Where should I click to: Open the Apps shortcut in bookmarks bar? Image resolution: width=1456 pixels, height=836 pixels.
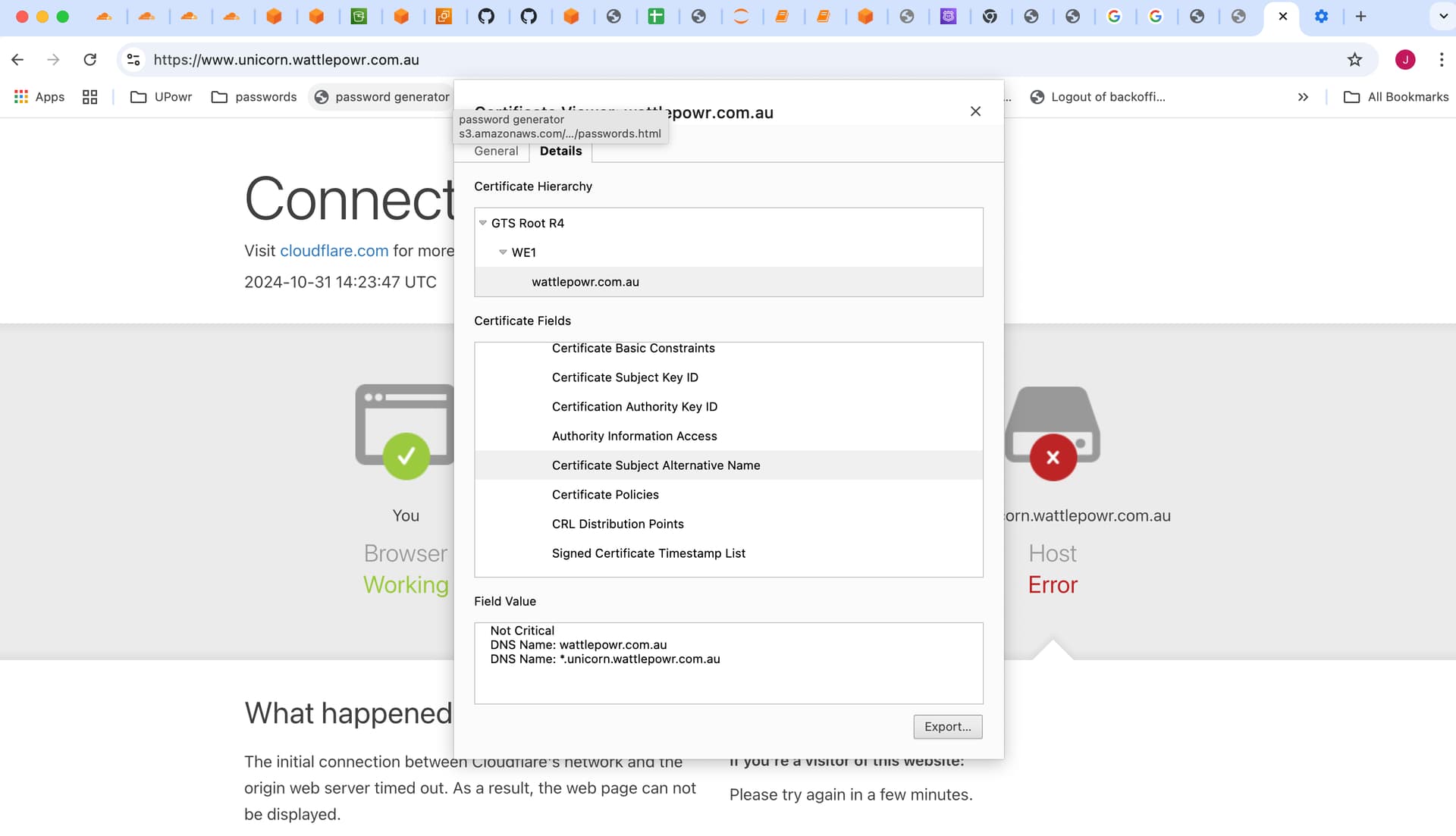click(x=39, y=97)
